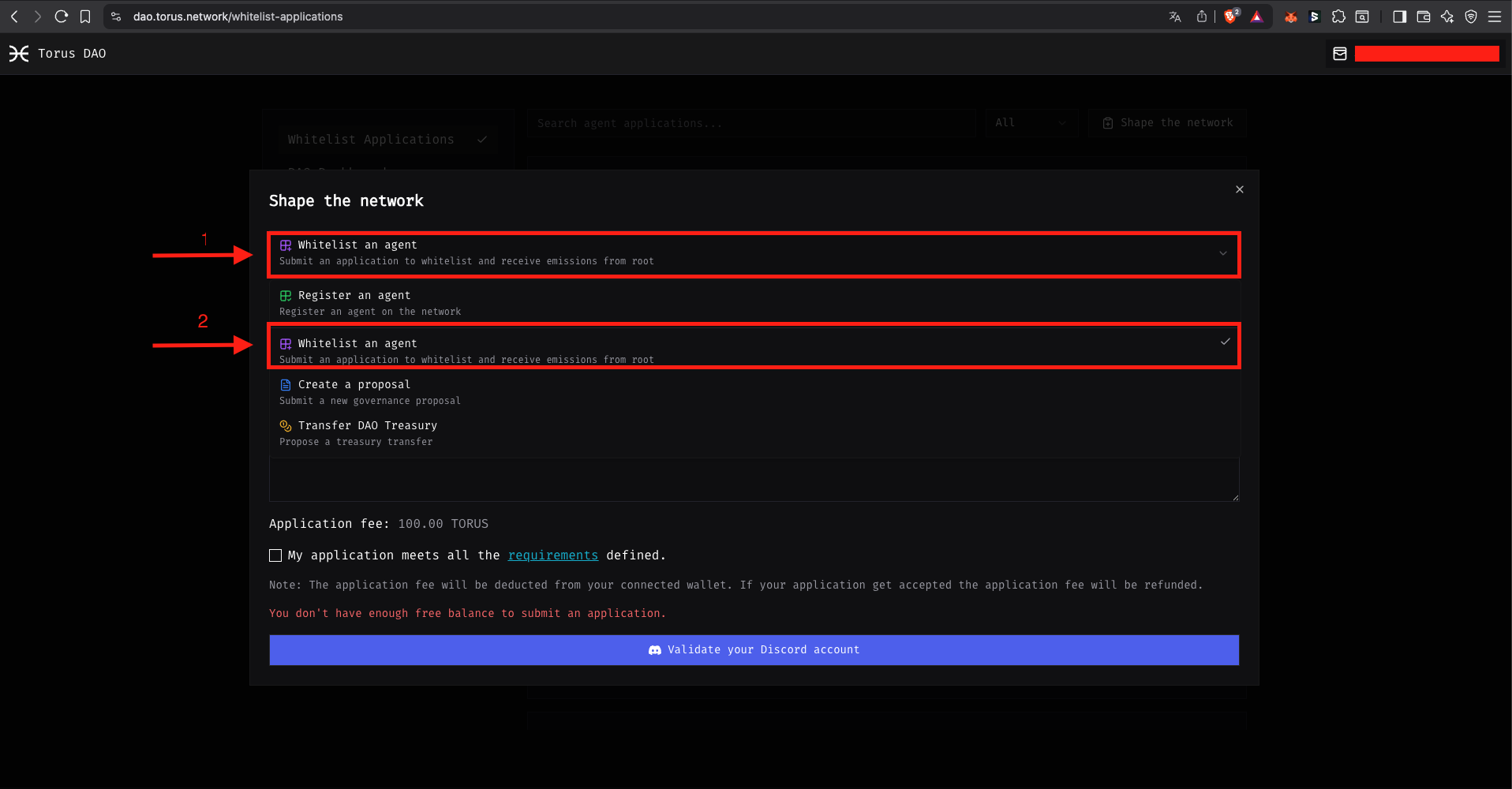Screen dimensions: 1512x789
Task: Click the Transfer DAO Treasury chain icon
Action: click(x=285, y=425)
